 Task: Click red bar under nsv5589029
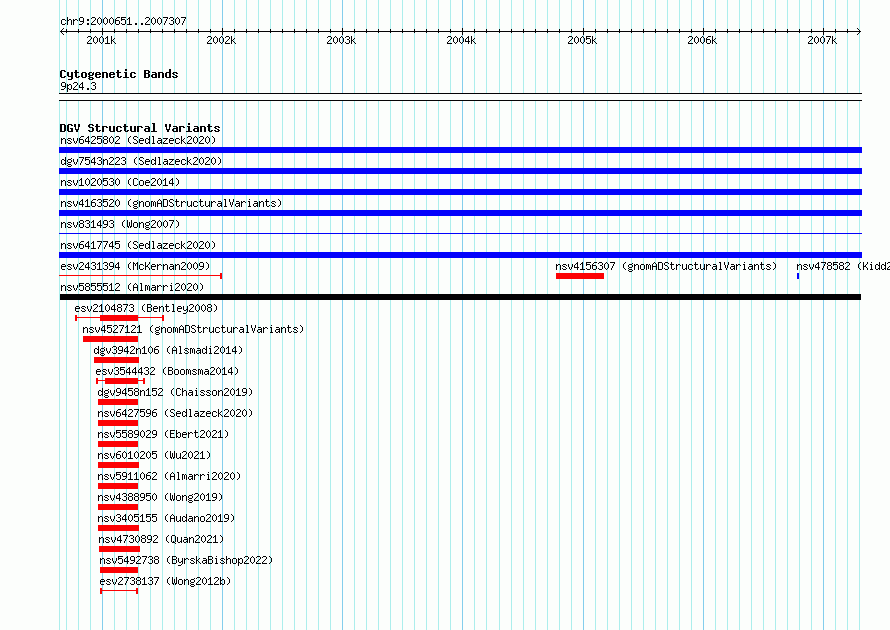[118, 444]
